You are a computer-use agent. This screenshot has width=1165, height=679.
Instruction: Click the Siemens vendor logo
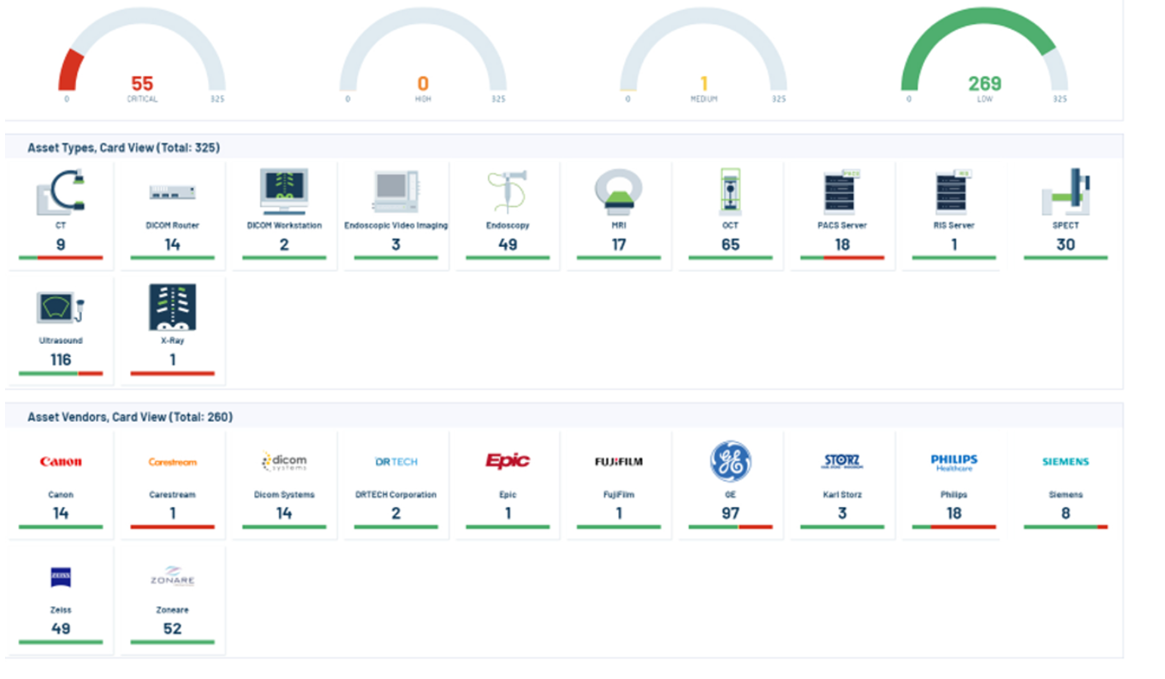pyautogui.click(x=1065, y=461)
